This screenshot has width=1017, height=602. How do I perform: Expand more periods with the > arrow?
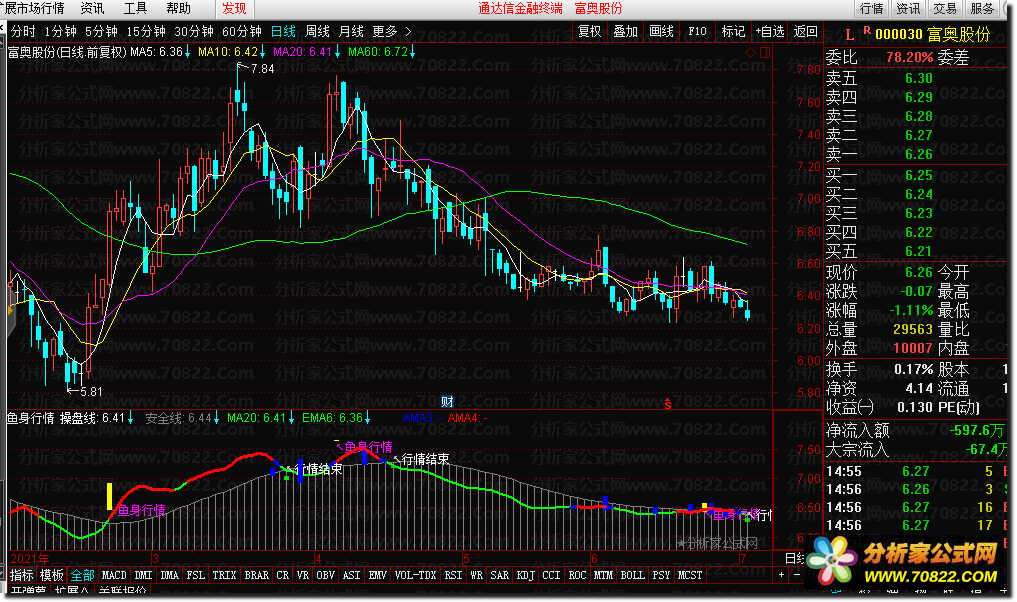(408, 31)
